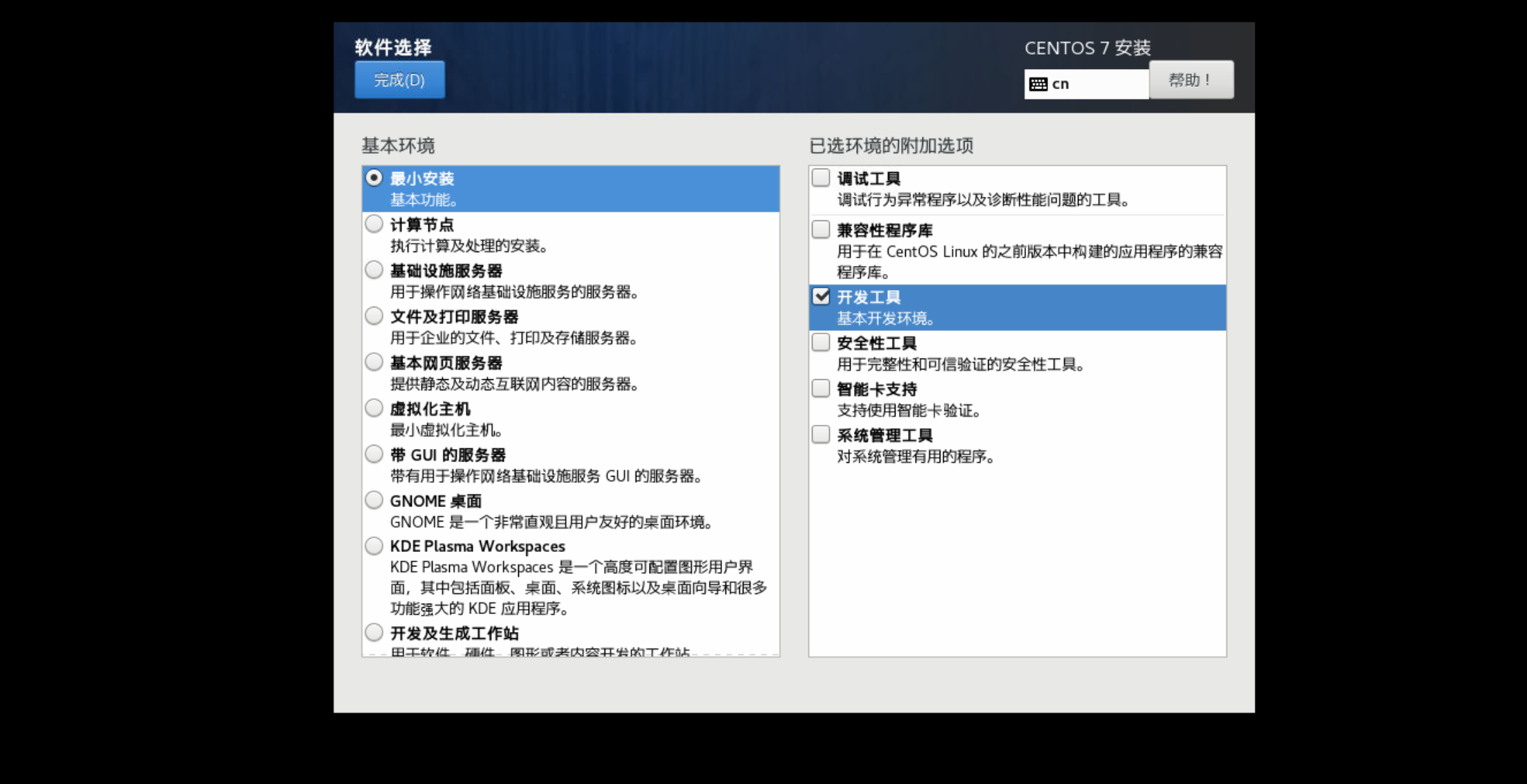Click text 基本开发环境。
The width and height of the screenshot is (1527, 784).
tap(886, 318)
